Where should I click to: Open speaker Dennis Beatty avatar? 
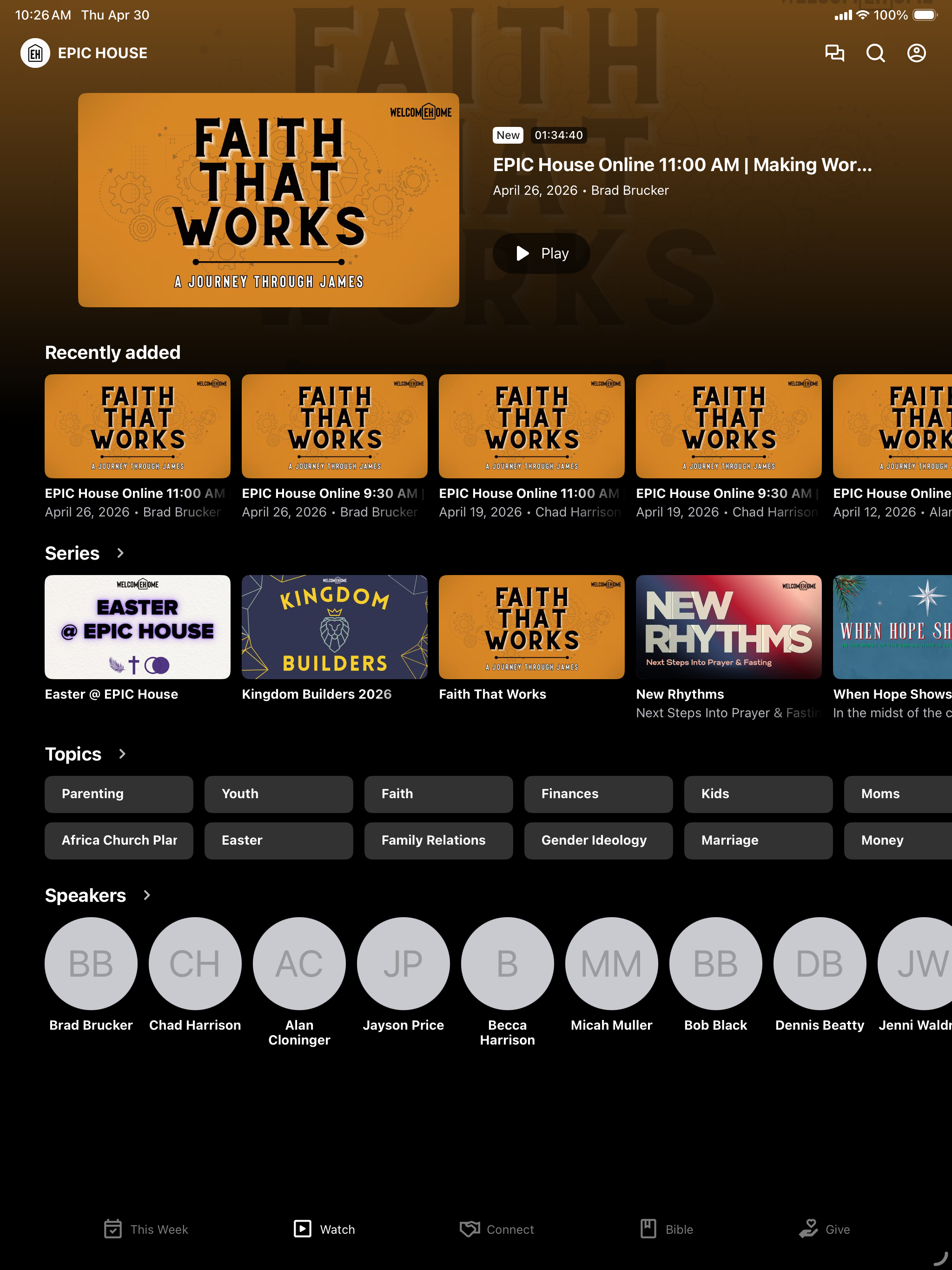[x=820, y=963]
